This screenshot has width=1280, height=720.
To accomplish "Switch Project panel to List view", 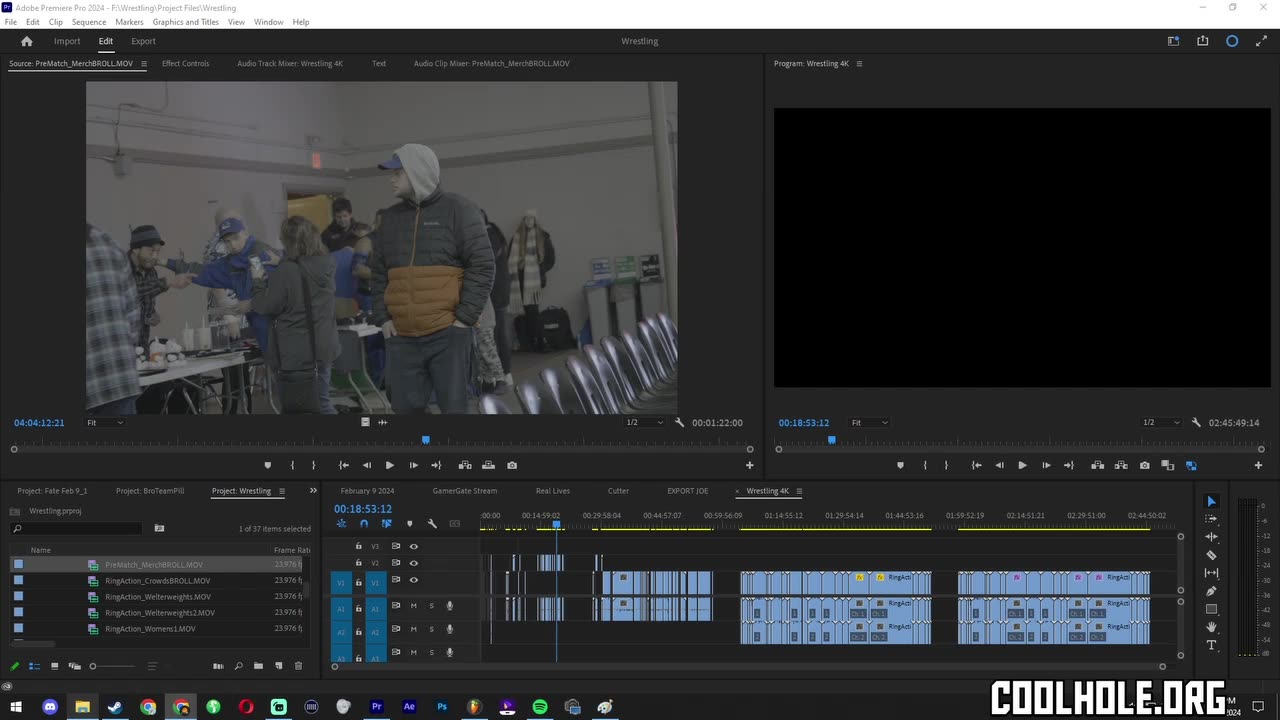I will tap(34, 666).
